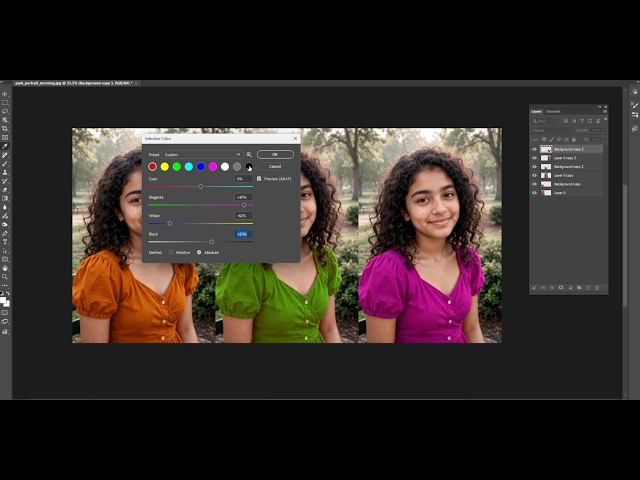Screen dimensions: 640x480
Task: Click the Yellow slider handle
Action: pos(170,223)
